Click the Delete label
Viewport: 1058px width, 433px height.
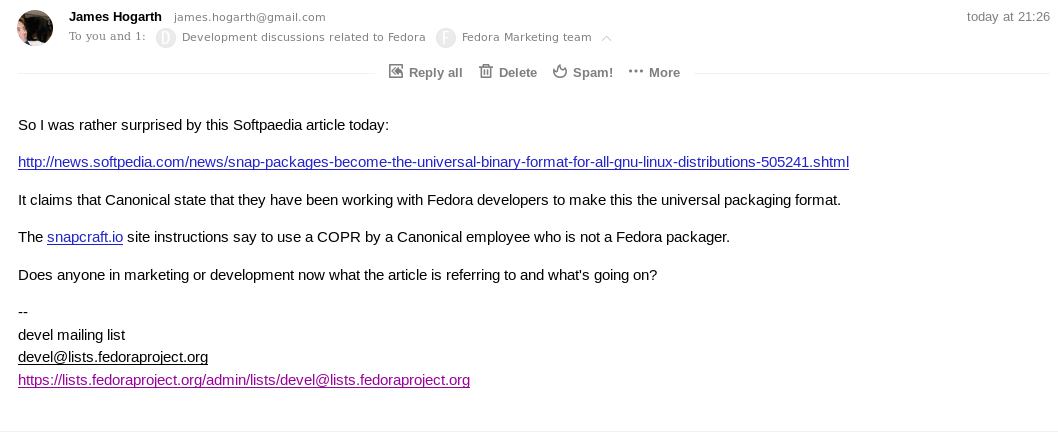click(x=518, y=72)
